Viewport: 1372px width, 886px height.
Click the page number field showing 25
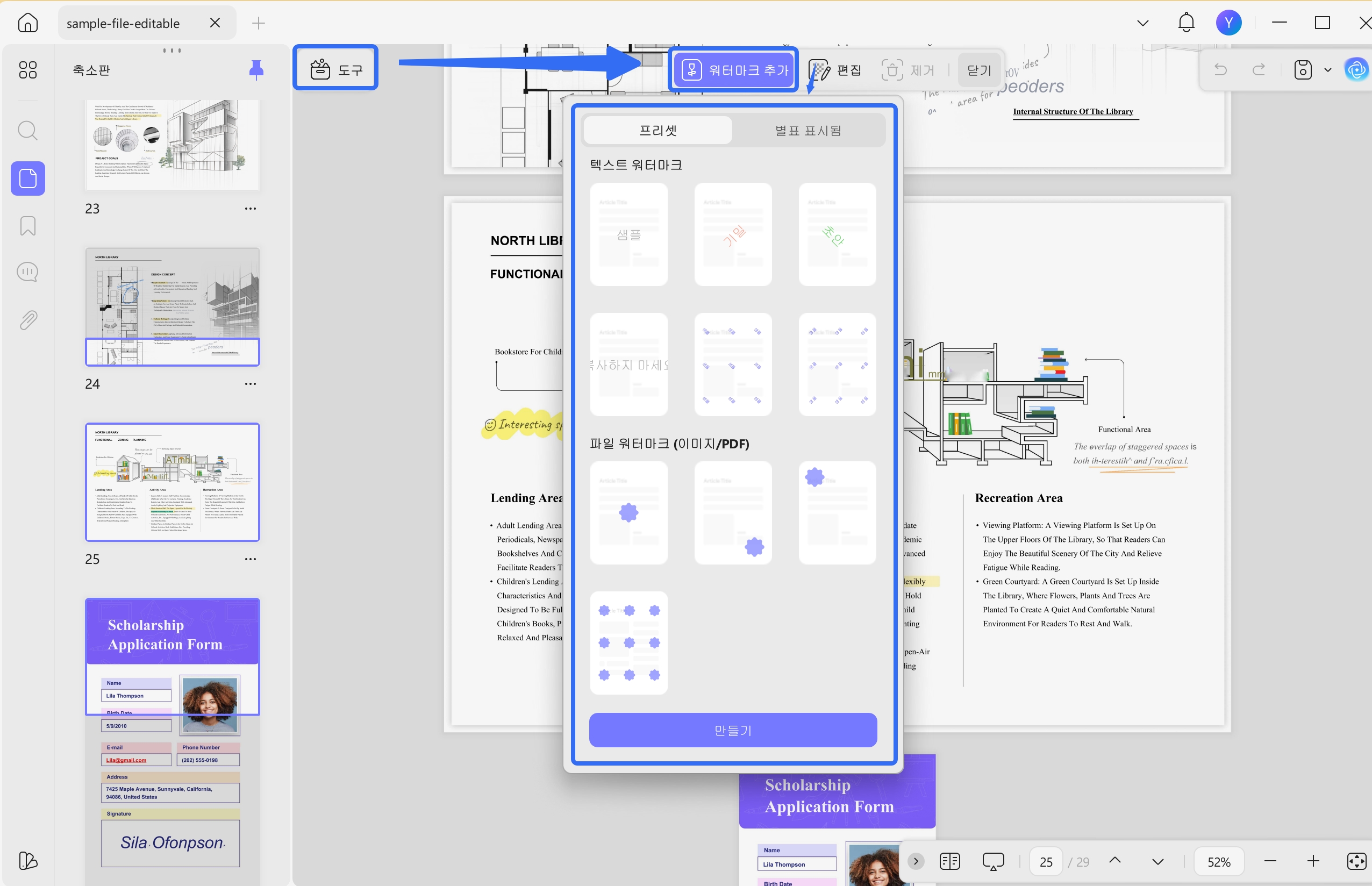(x=1046, y=861)
